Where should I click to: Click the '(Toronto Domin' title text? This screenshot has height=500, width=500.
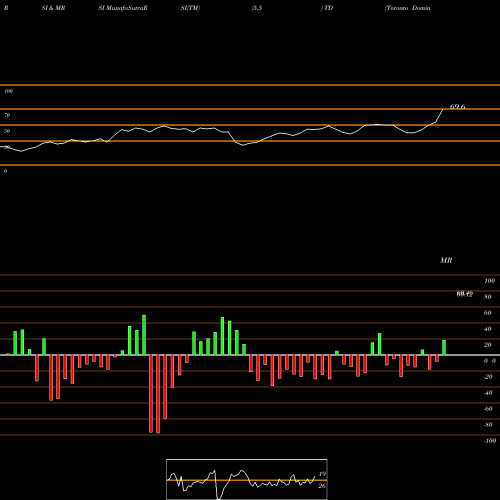[407, 8]
